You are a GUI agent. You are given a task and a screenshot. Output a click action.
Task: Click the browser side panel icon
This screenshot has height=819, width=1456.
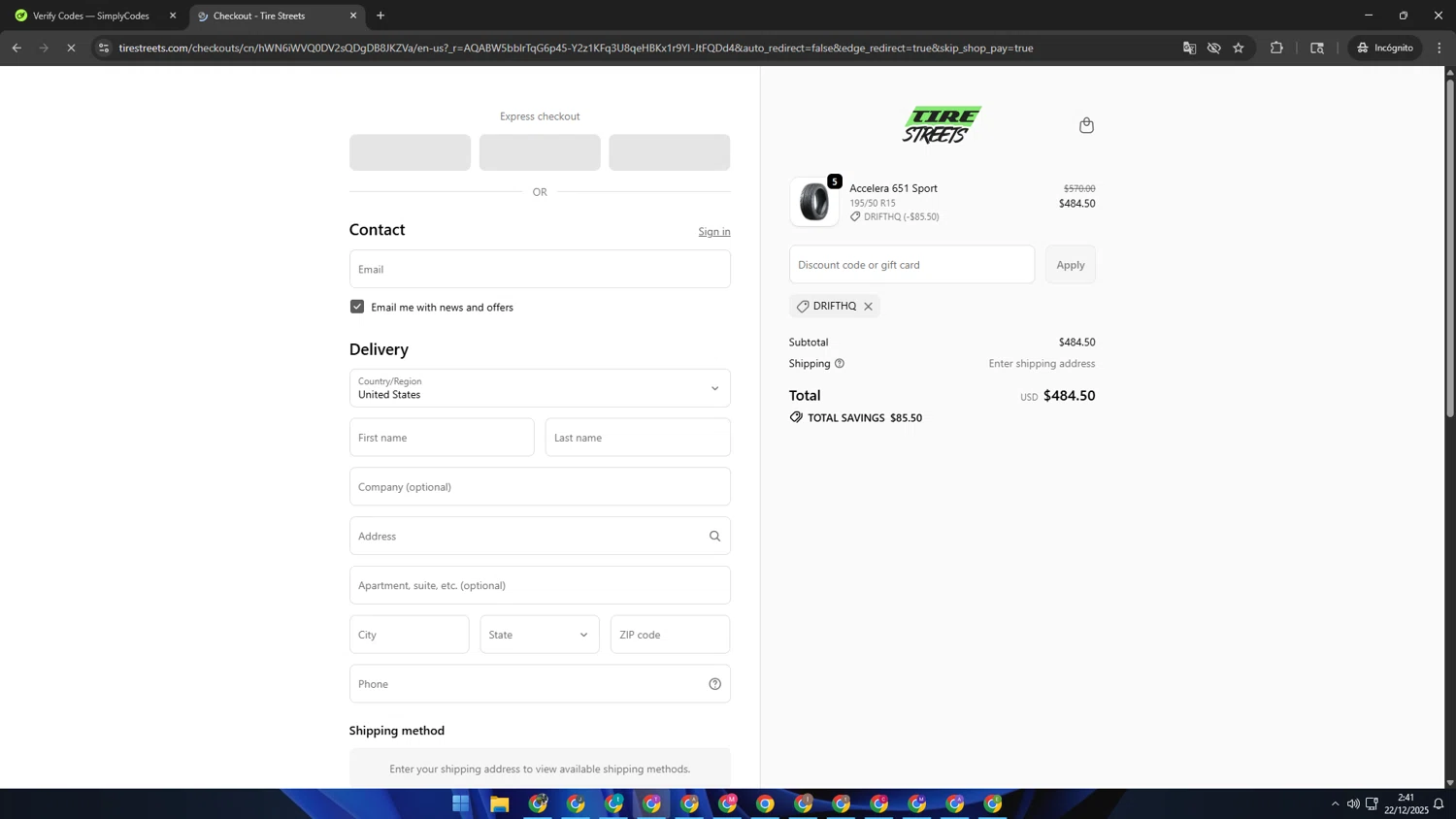1317,48
